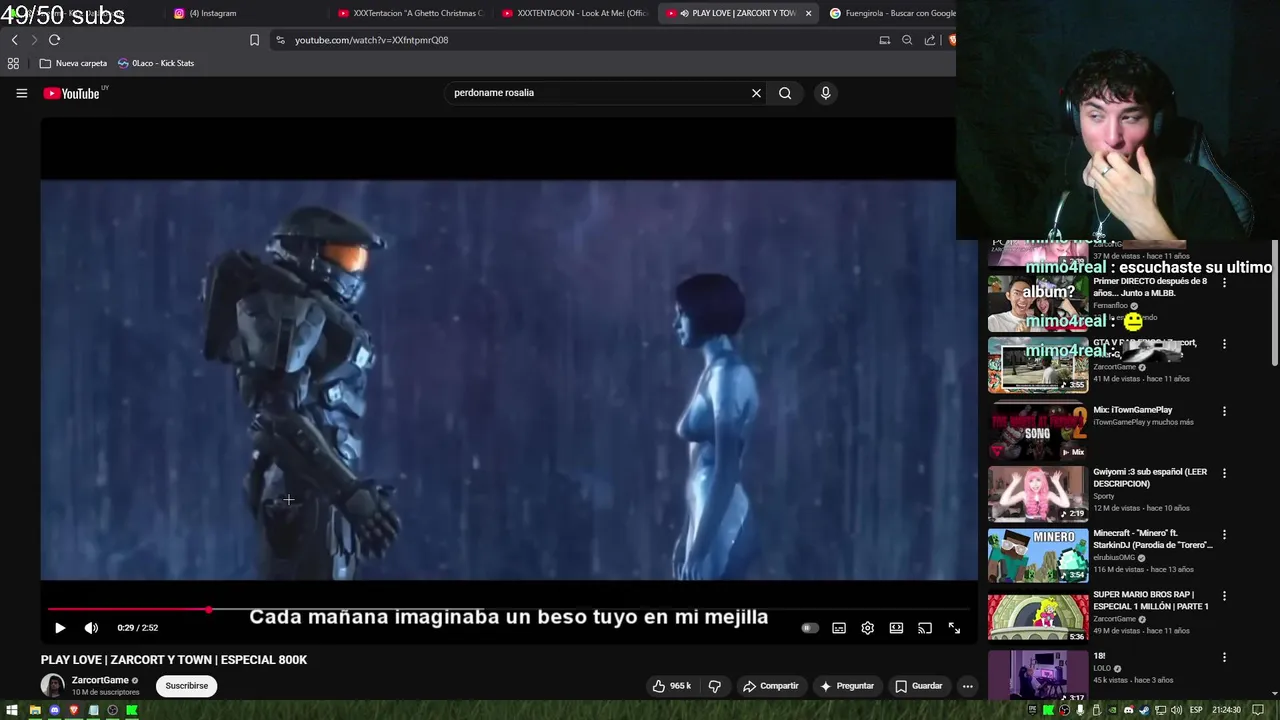Bookmark this page in the browser
This screenshot has height=720, width=1280.
(x=254, y=40)
